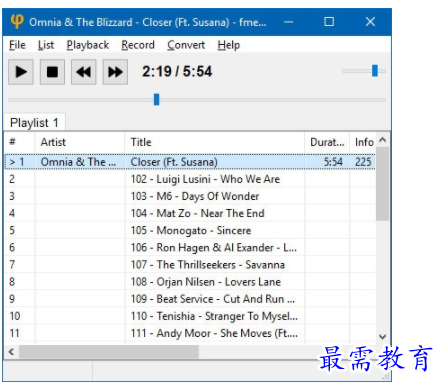Select track 104 - Mat Zo - Near The End

pos(190,213)
